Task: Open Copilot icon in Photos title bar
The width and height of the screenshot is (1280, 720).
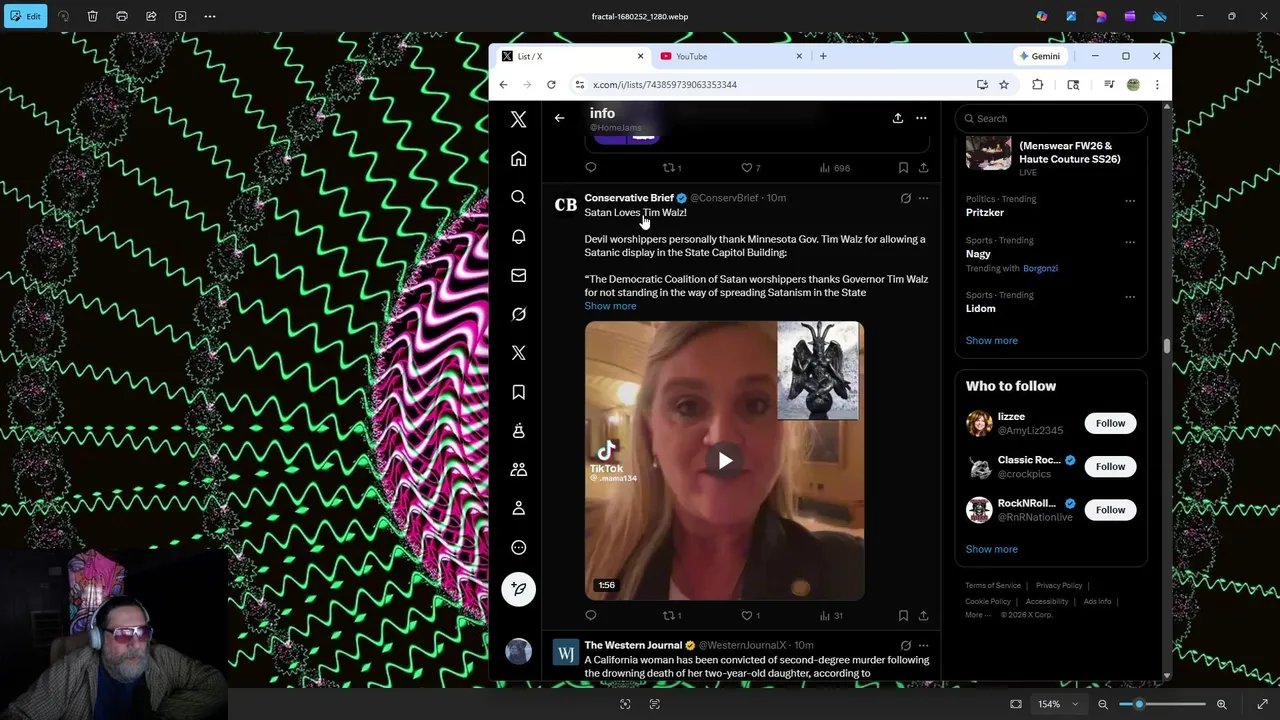Action: pos(1042,16)
